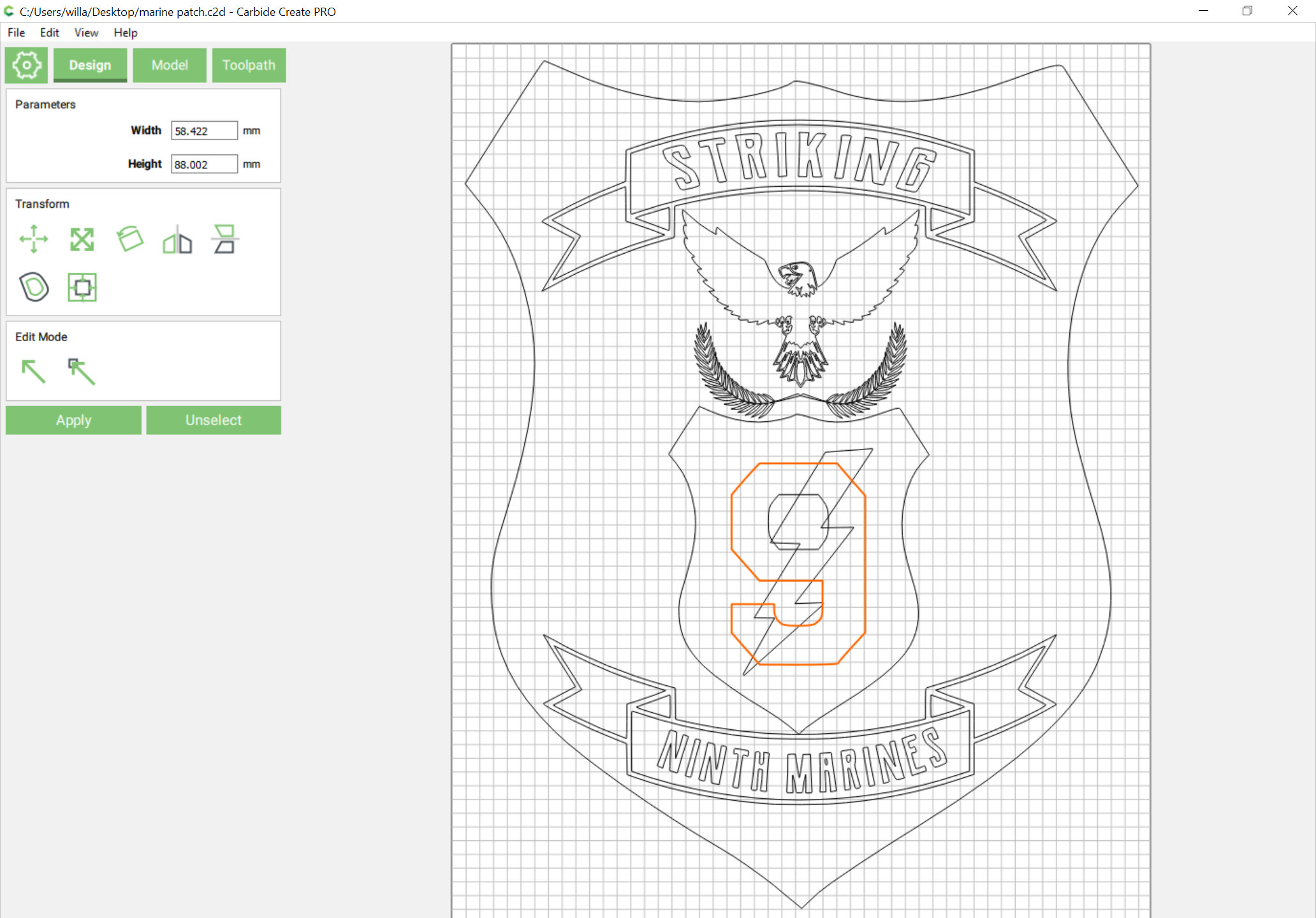Viewport: 1316px width, 918px height.
Task: Switch to the Design tab
Action: 90,65
